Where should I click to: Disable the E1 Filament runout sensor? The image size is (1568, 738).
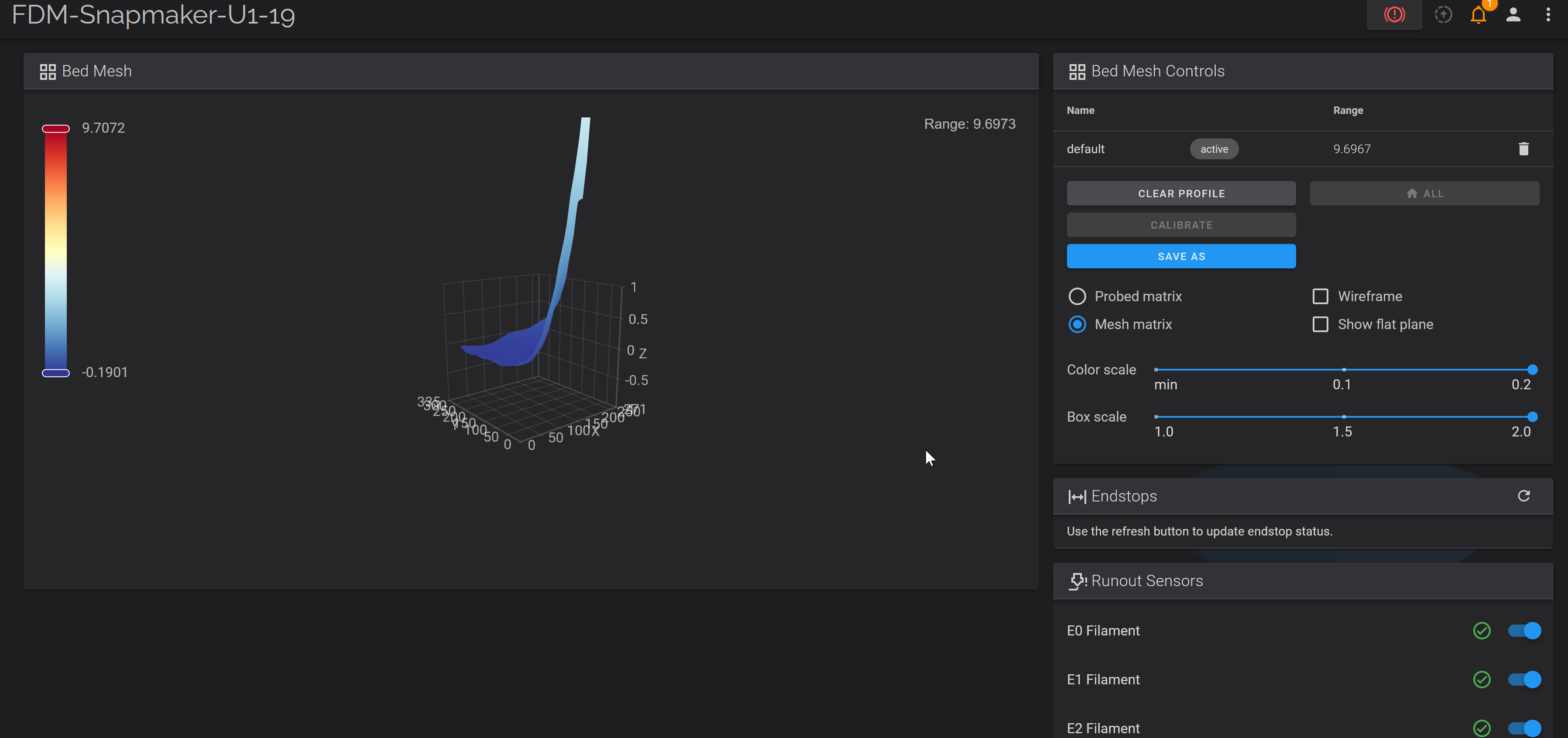[1524, 680]
